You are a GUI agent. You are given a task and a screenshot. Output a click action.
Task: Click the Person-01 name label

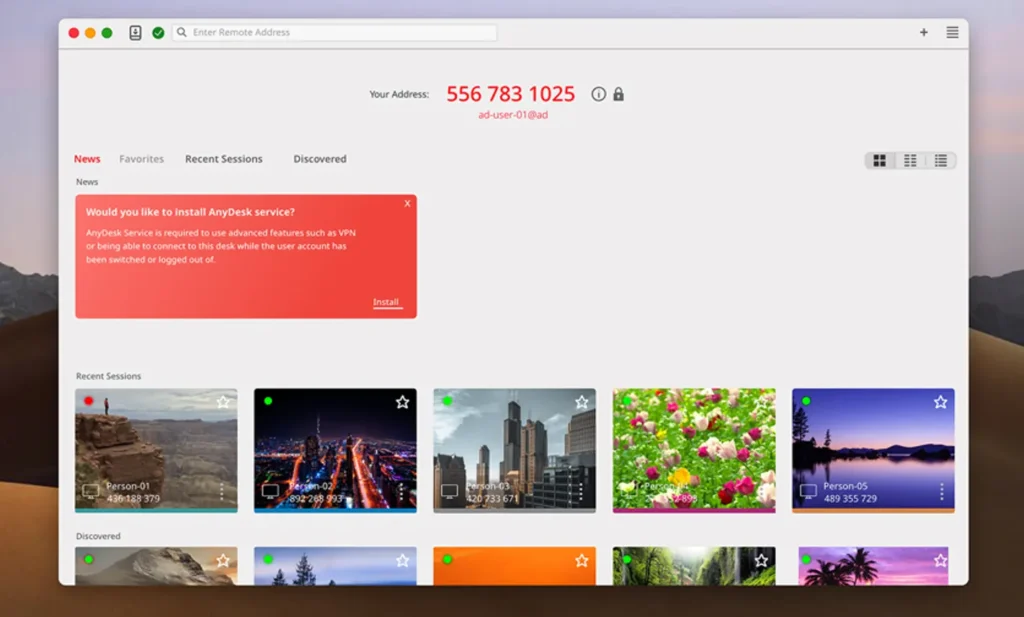pos(128,486)
